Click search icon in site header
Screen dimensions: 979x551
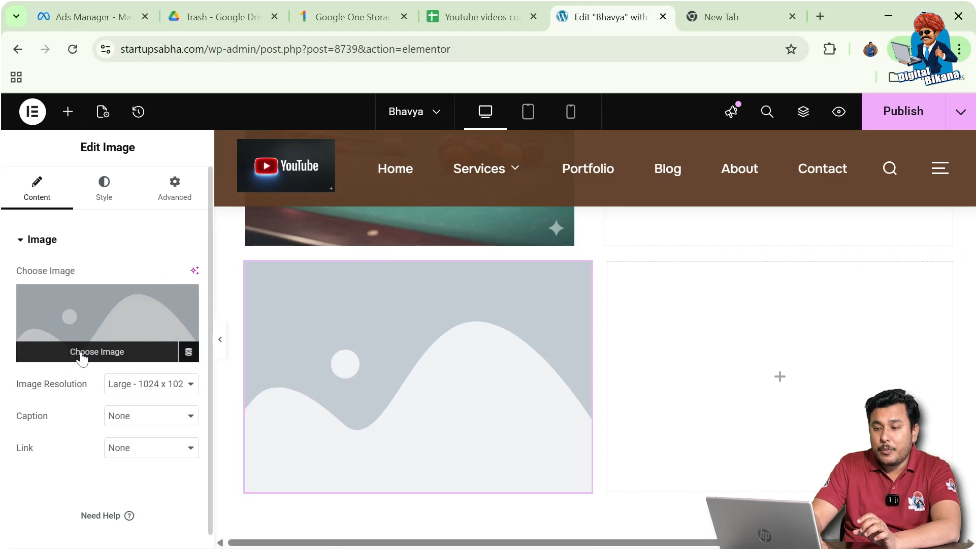890,168
